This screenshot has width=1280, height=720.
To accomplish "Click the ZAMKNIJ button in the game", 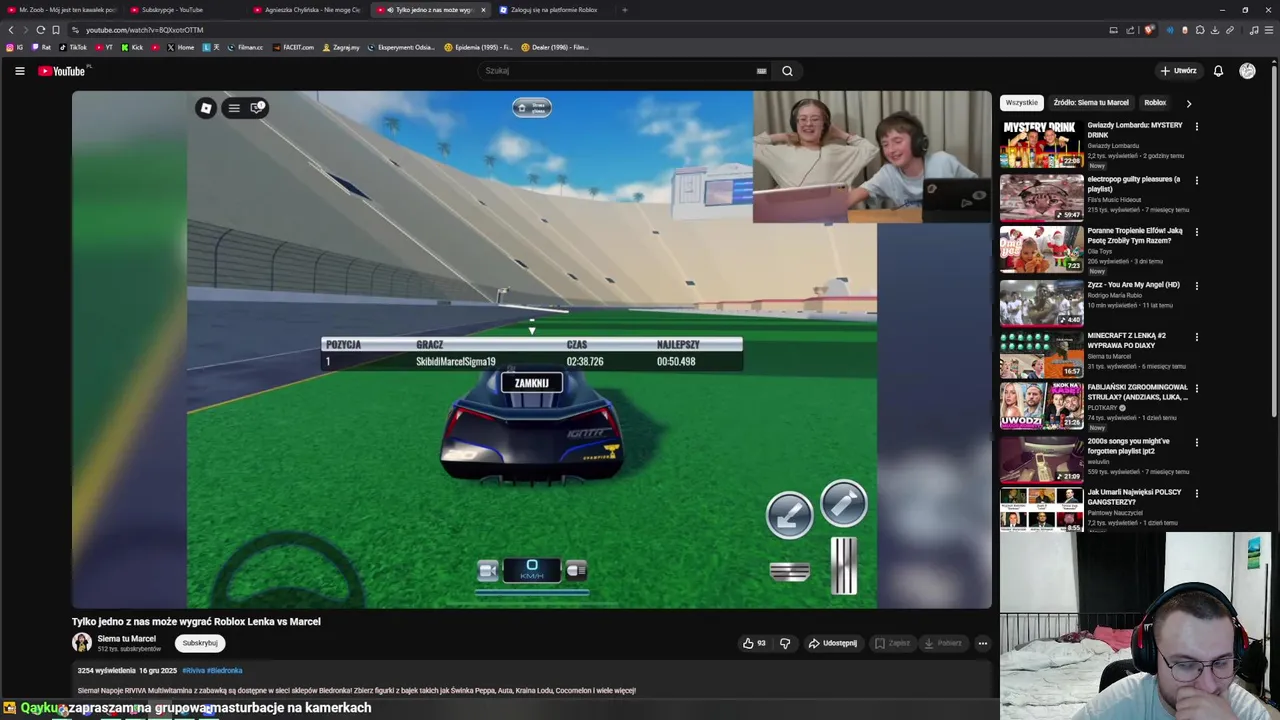I will [532, 383].
